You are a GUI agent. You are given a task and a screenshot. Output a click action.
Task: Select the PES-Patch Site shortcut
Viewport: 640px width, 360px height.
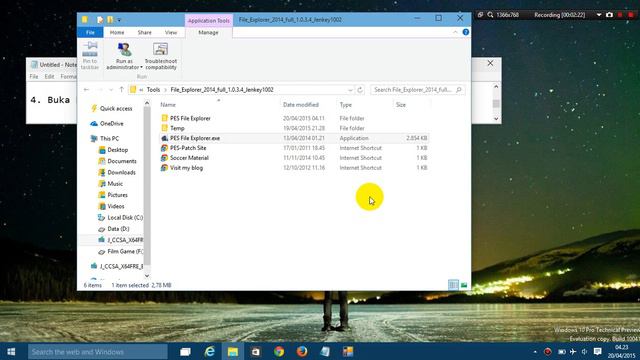coord(188,148)
